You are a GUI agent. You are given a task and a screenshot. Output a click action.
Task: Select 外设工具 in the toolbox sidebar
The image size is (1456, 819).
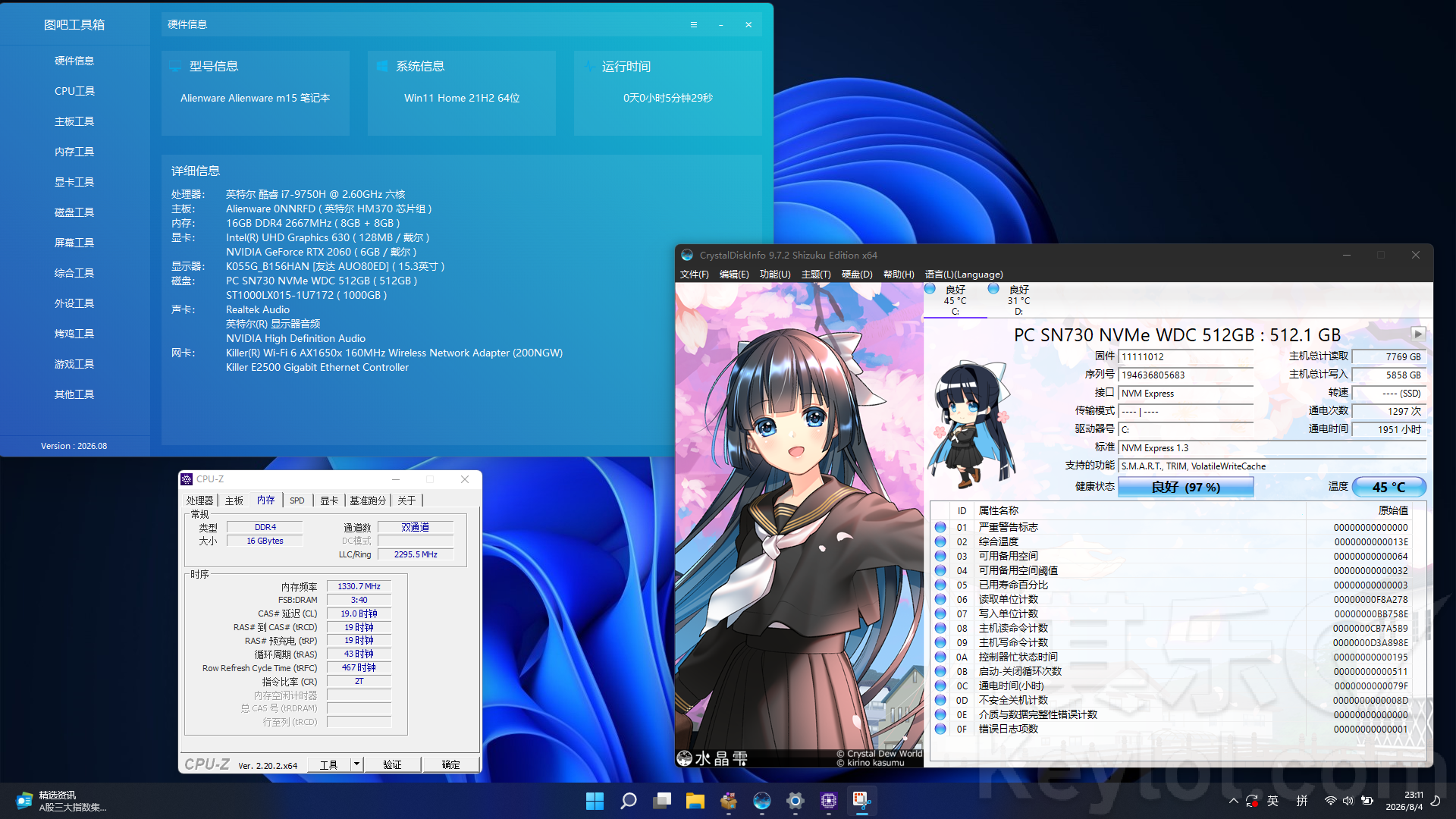tap(74, 303)
